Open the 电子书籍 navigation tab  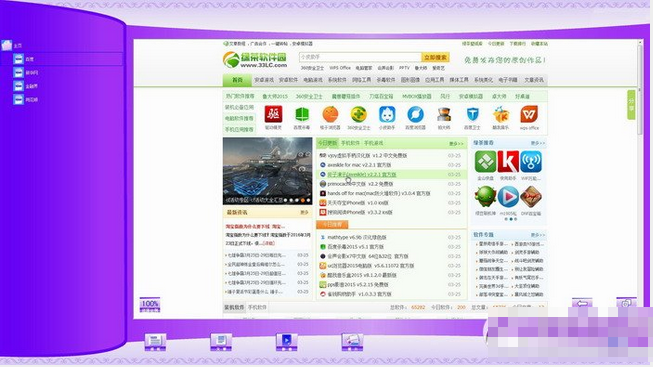point(508,80)
